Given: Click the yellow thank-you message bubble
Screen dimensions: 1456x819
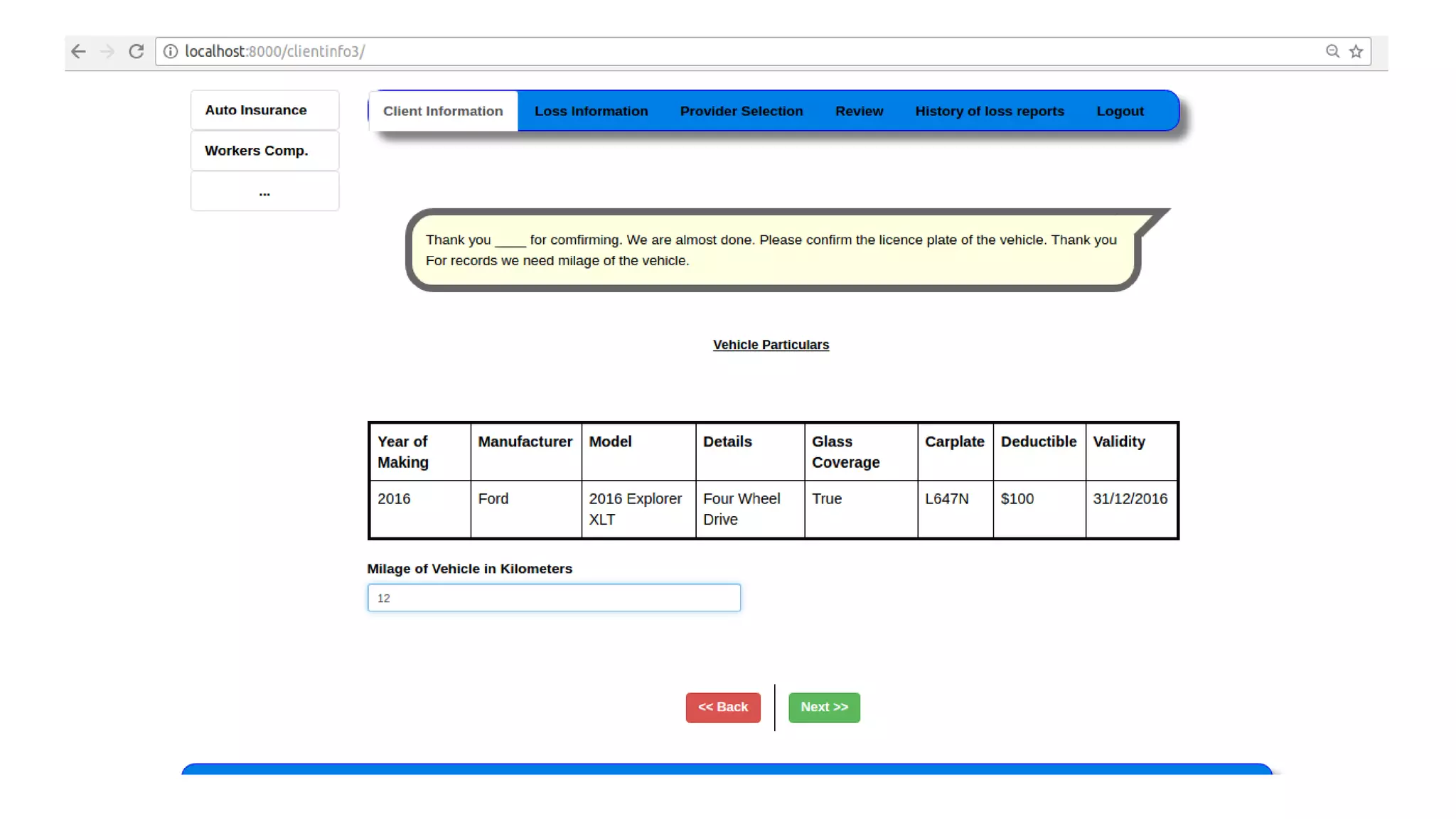Looking at the screenshot, I should click(x=773, y=250).
